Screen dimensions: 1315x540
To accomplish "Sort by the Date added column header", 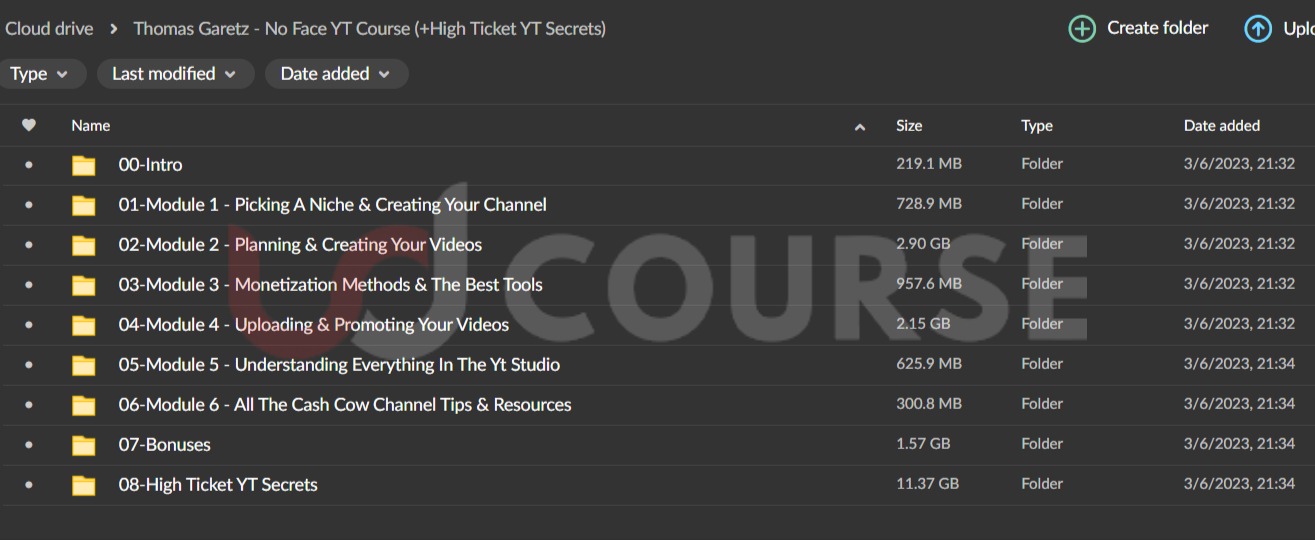I will pyautogui.click(x=1221, y=125).
